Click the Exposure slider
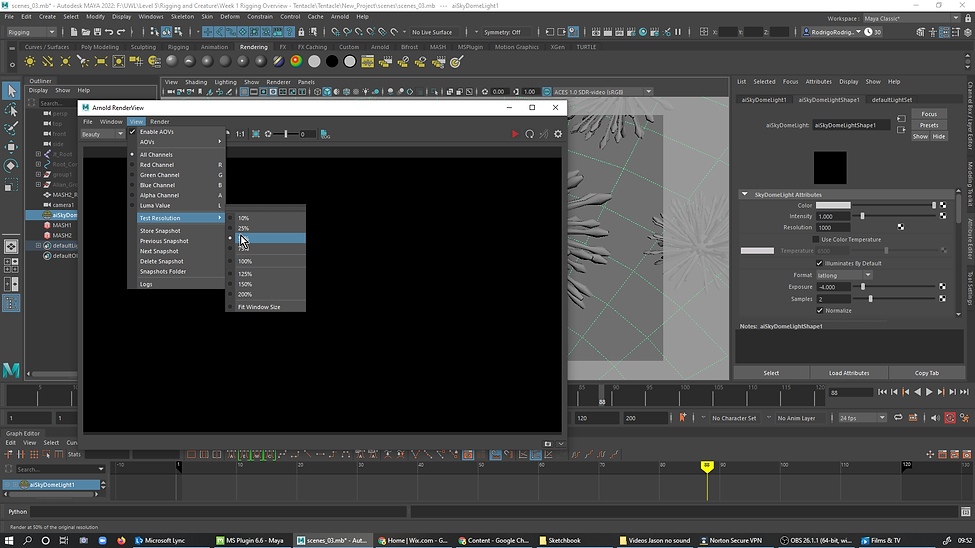The height and width of the screenshot is (548, 975). click(895, 287)
